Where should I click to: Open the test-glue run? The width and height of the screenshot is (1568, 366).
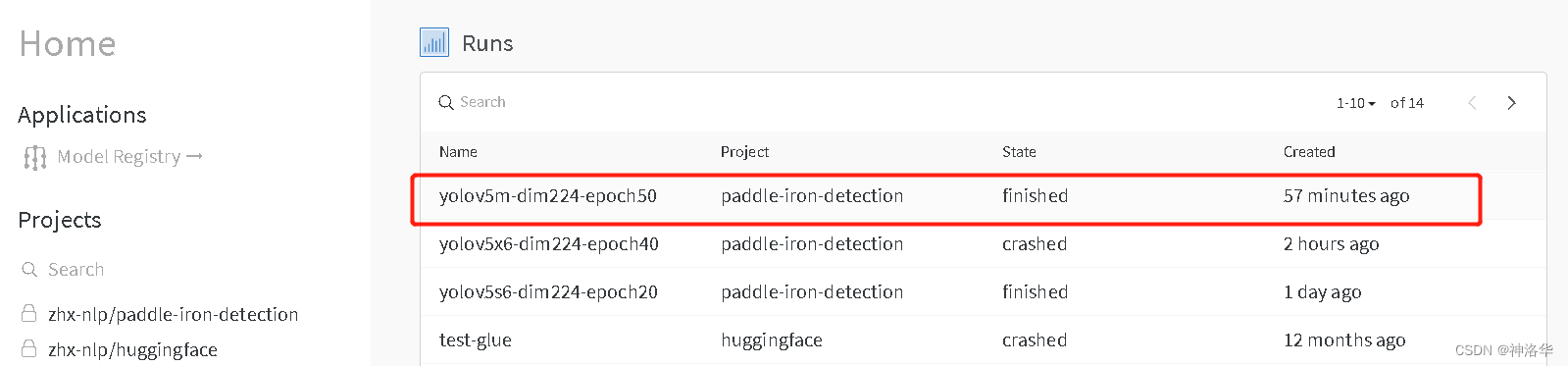tap(476, 340)
